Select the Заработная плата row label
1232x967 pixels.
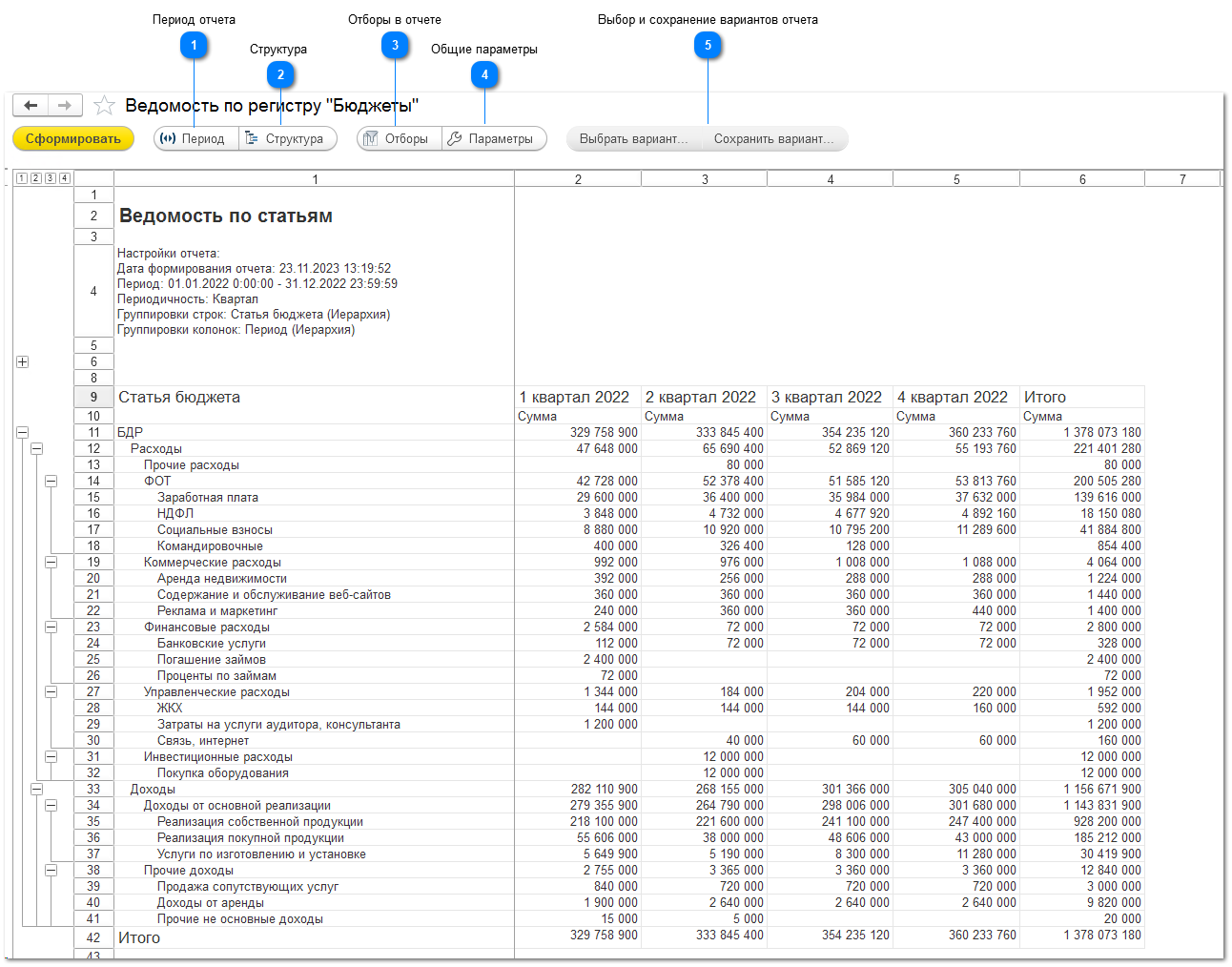pos(208,497)
